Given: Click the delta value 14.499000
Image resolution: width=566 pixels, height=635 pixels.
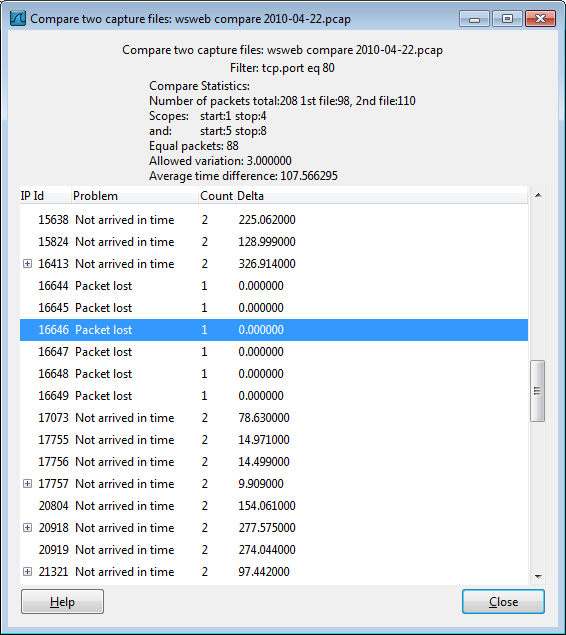Looking at the screenshot, I should (264, 462).
